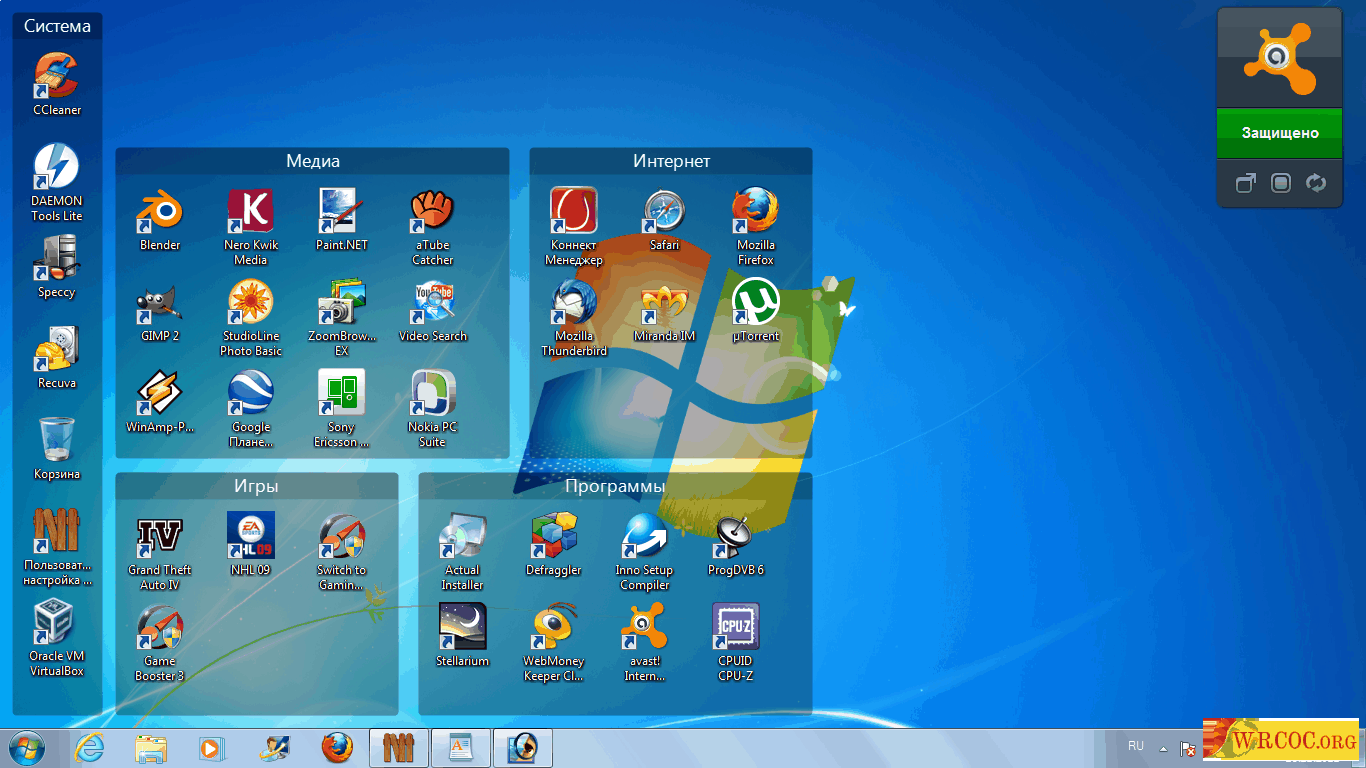Viewport: 1366px width, 768px height.
Task: Launch the Defraggler shortcut
Action: pyautogui.click(x=553, y=545)
